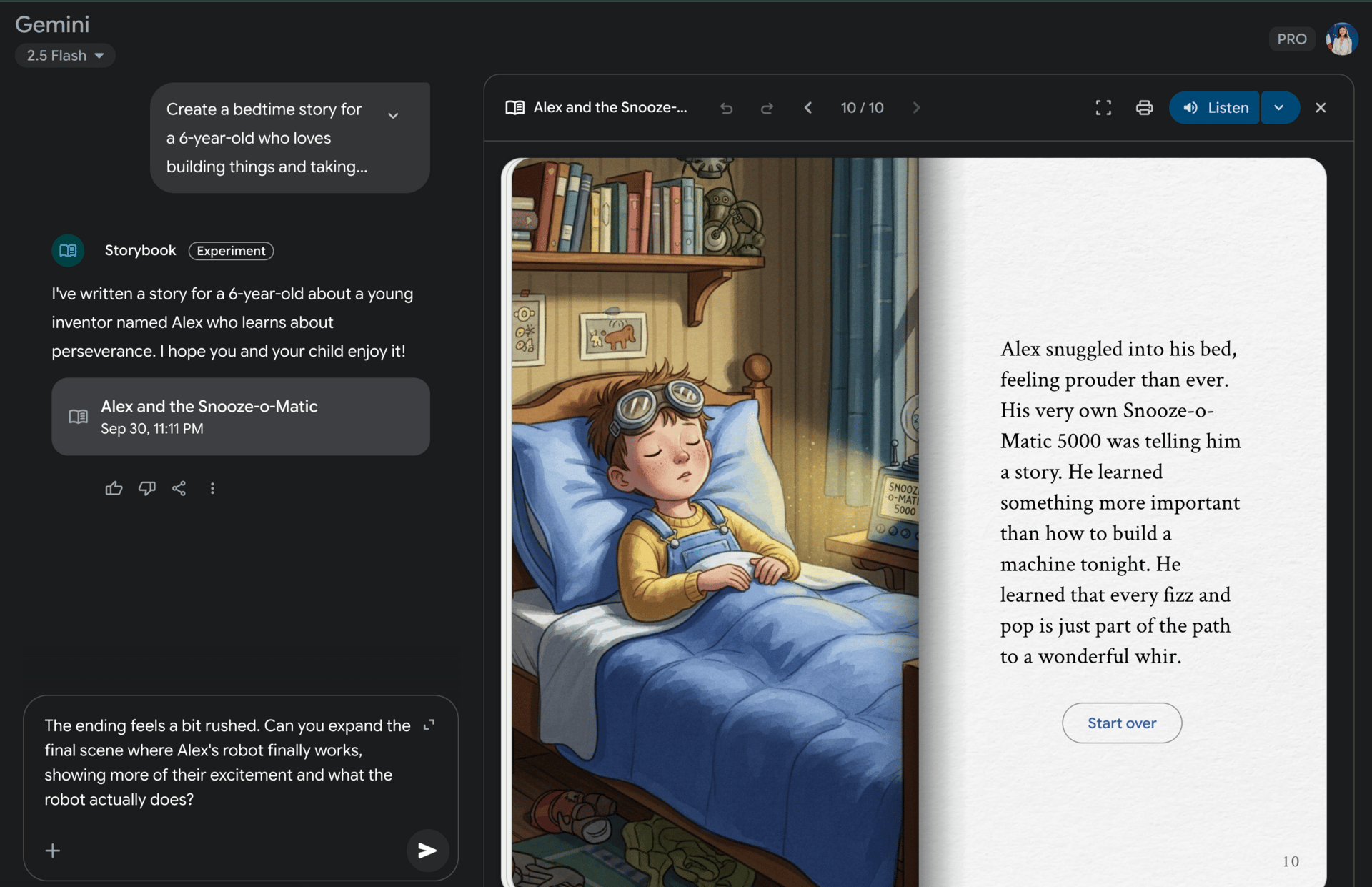Expand the Listen options dropdown arrow

[1279, 108]
